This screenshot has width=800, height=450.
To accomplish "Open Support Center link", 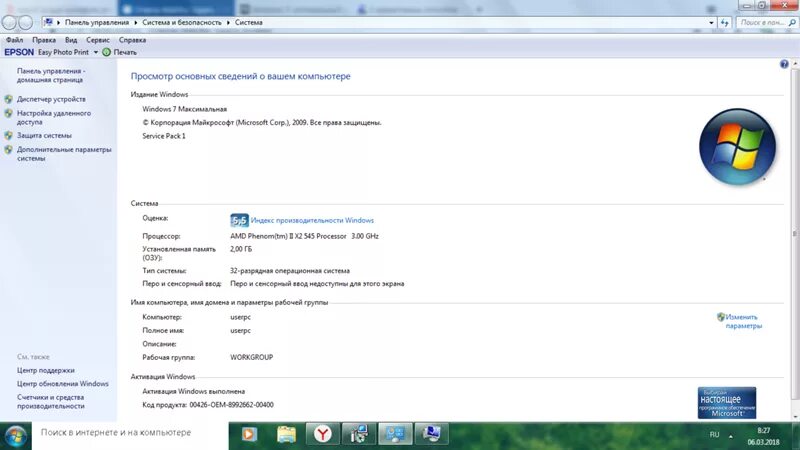I will [x=45, y=370].
